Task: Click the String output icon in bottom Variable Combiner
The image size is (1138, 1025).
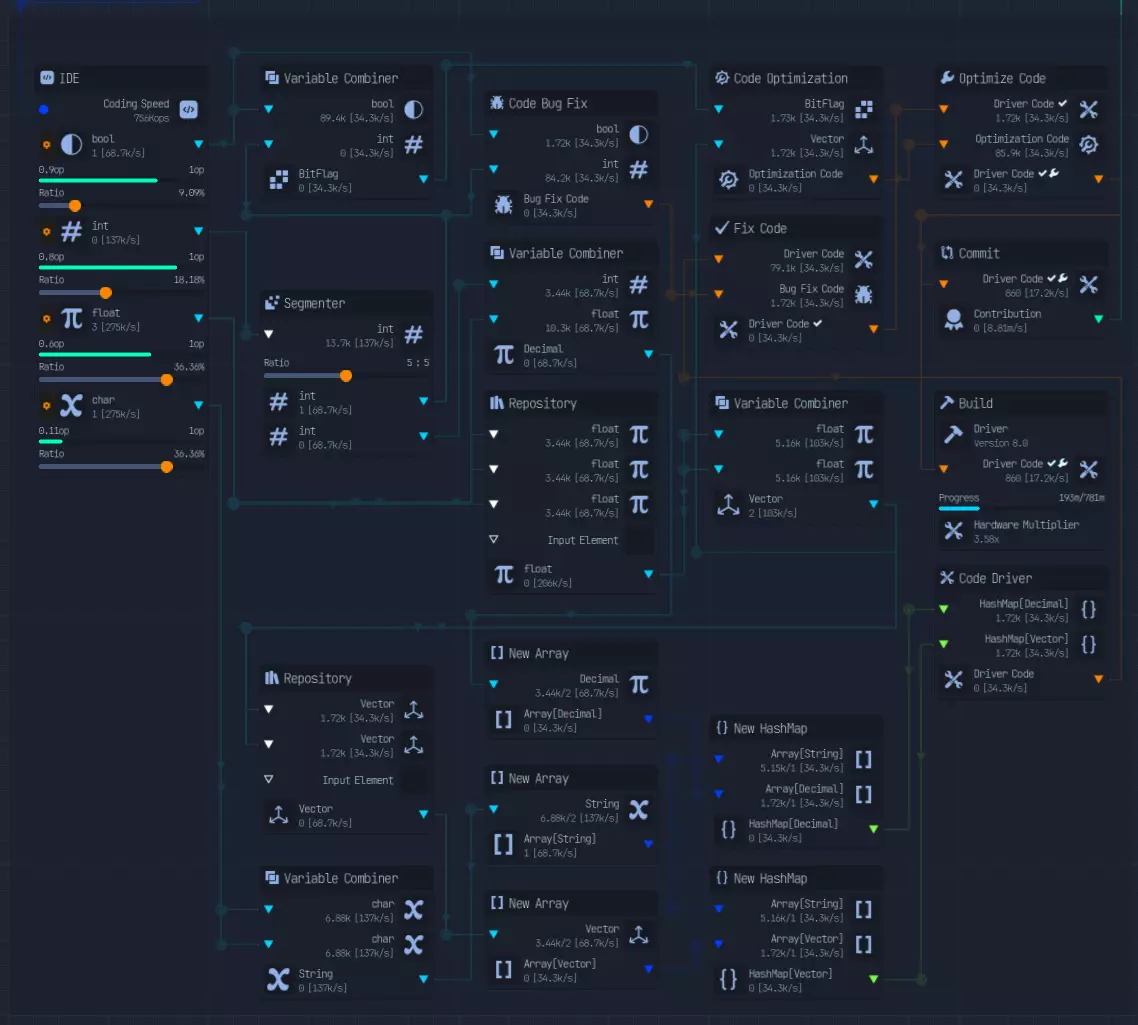Action: [x=279, y=980]
